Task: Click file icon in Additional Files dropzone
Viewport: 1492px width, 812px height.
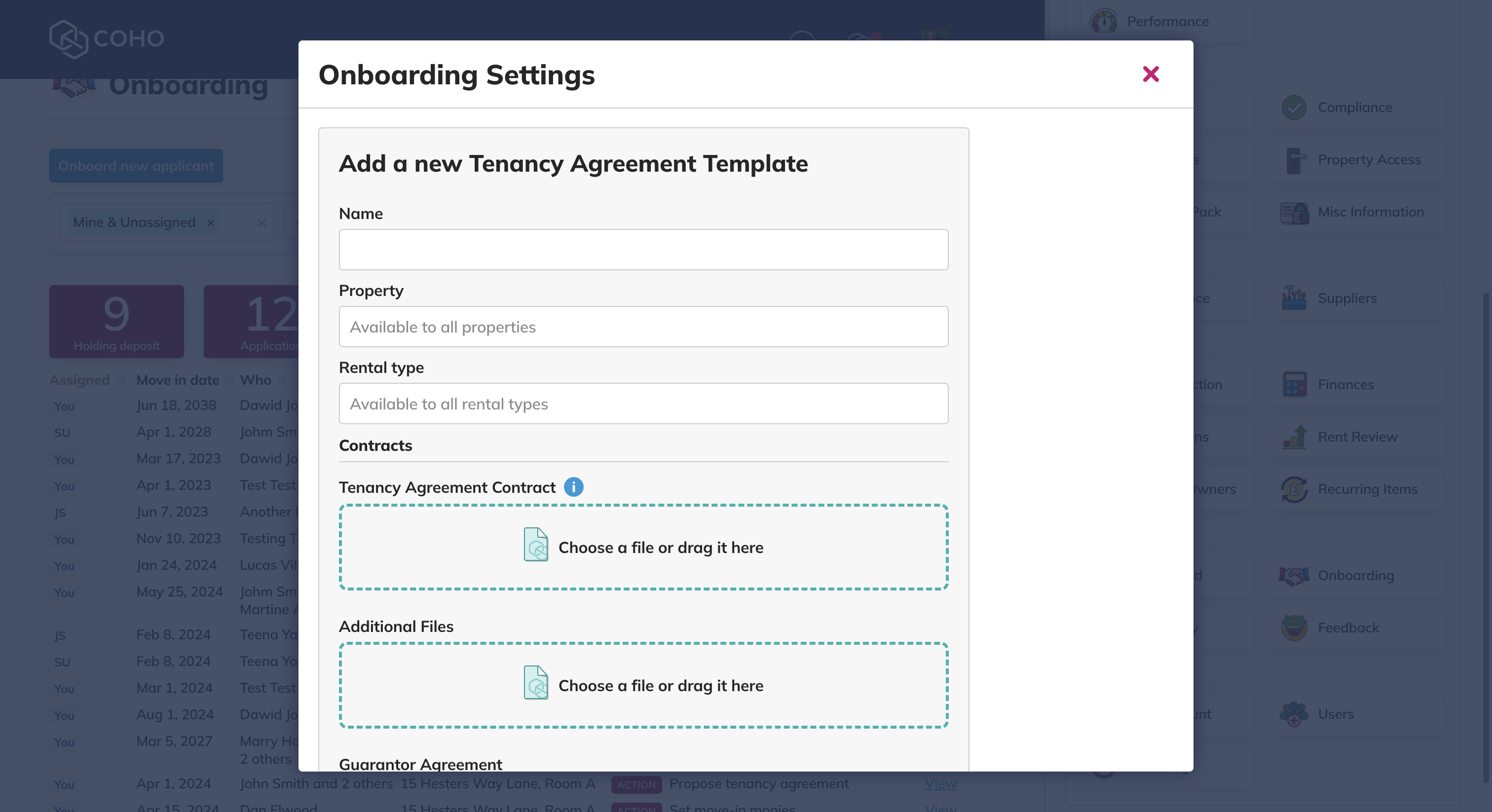Action: 536,682
